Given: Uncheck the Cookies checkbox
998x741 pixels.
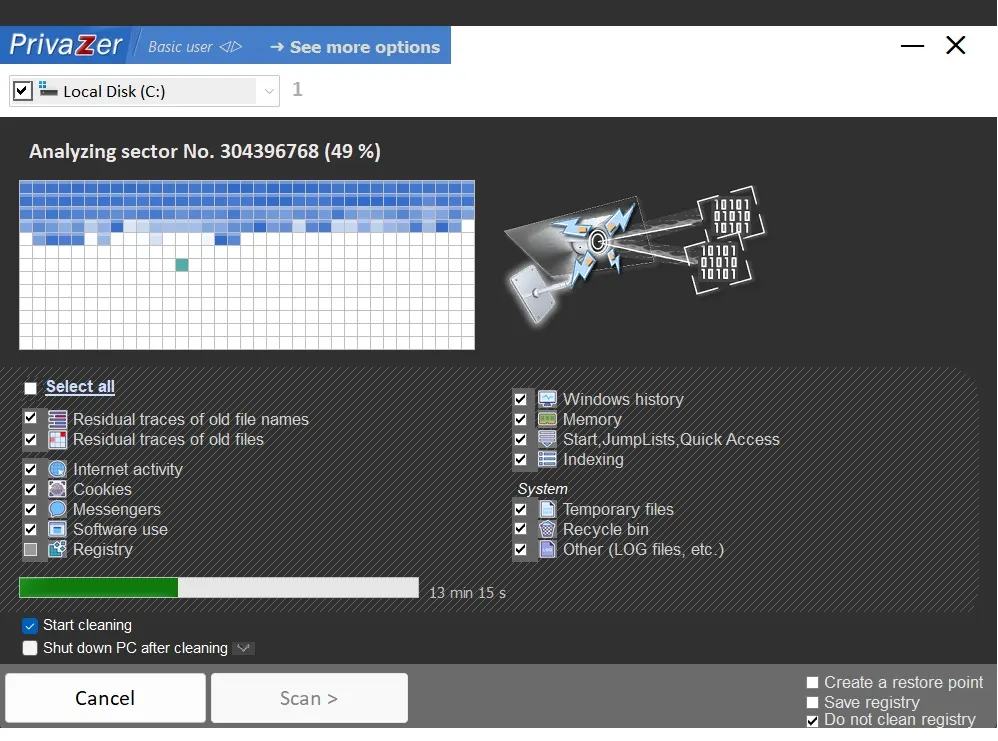Looking at the screenshot, I should (31, 489).
